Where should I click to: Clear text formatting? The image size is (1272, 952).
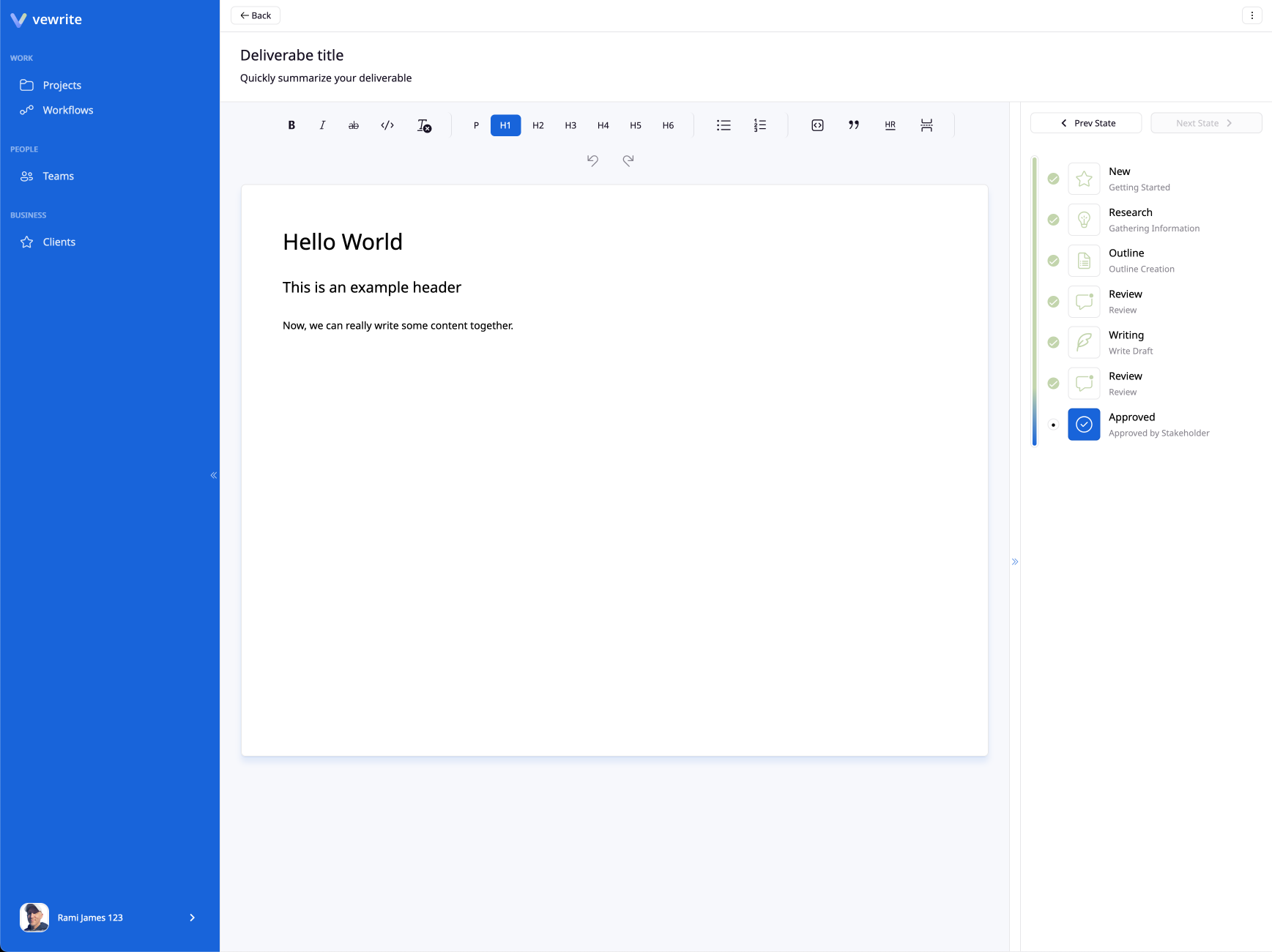[424, 125]
